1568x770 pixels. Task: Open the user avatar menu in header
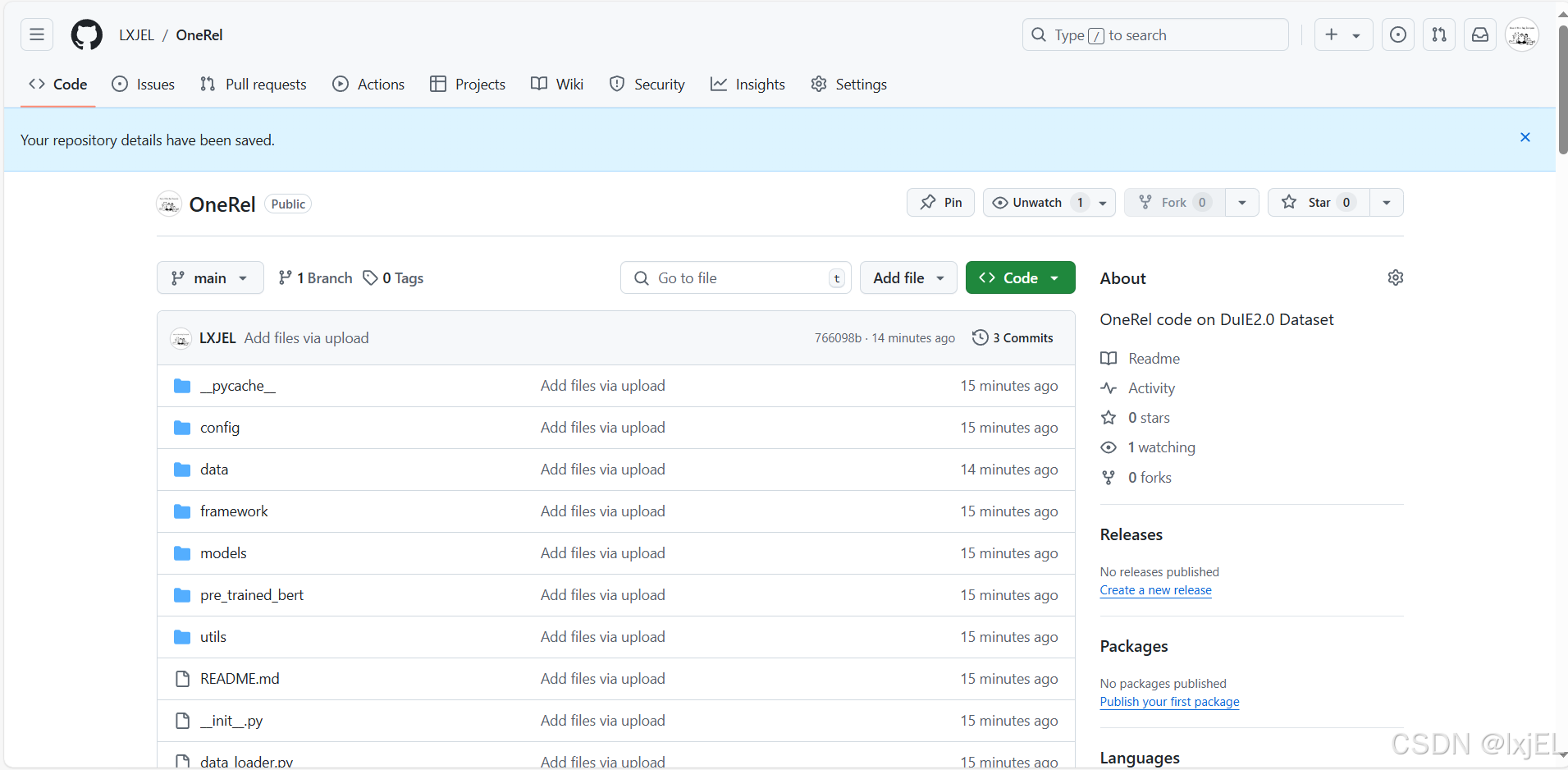click(1522, 34)
